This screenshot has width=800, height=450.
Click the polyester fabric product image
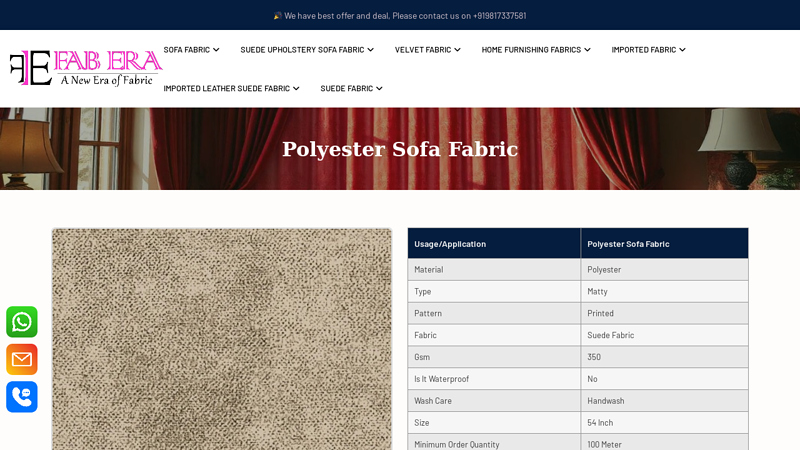(x=222, y=339)
